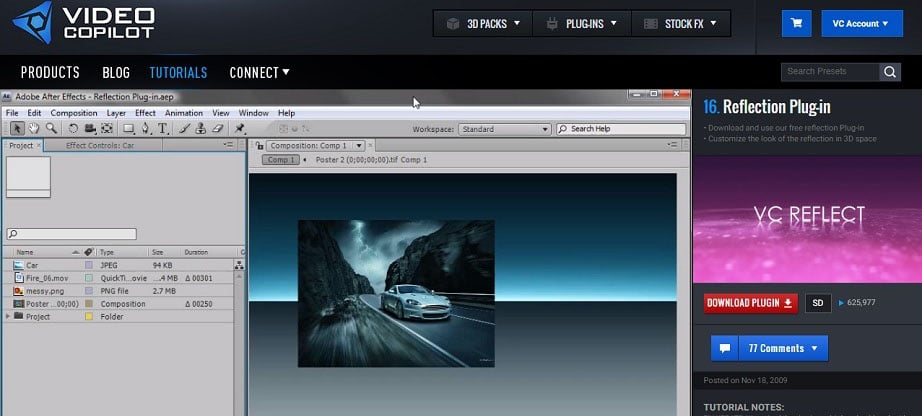This screenshot has width=922, height=416.
Task: Click the Search Help field
Action: click(x=621, y=129)
